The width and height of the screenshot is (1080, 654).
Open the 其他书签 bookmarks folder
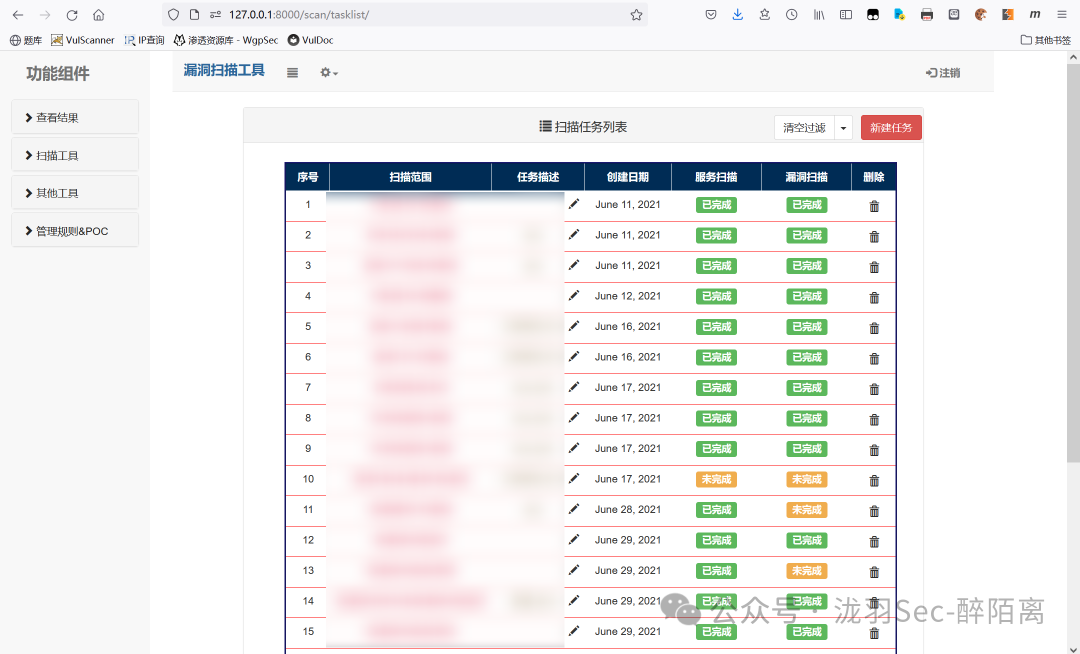(x=1046, y=40)
